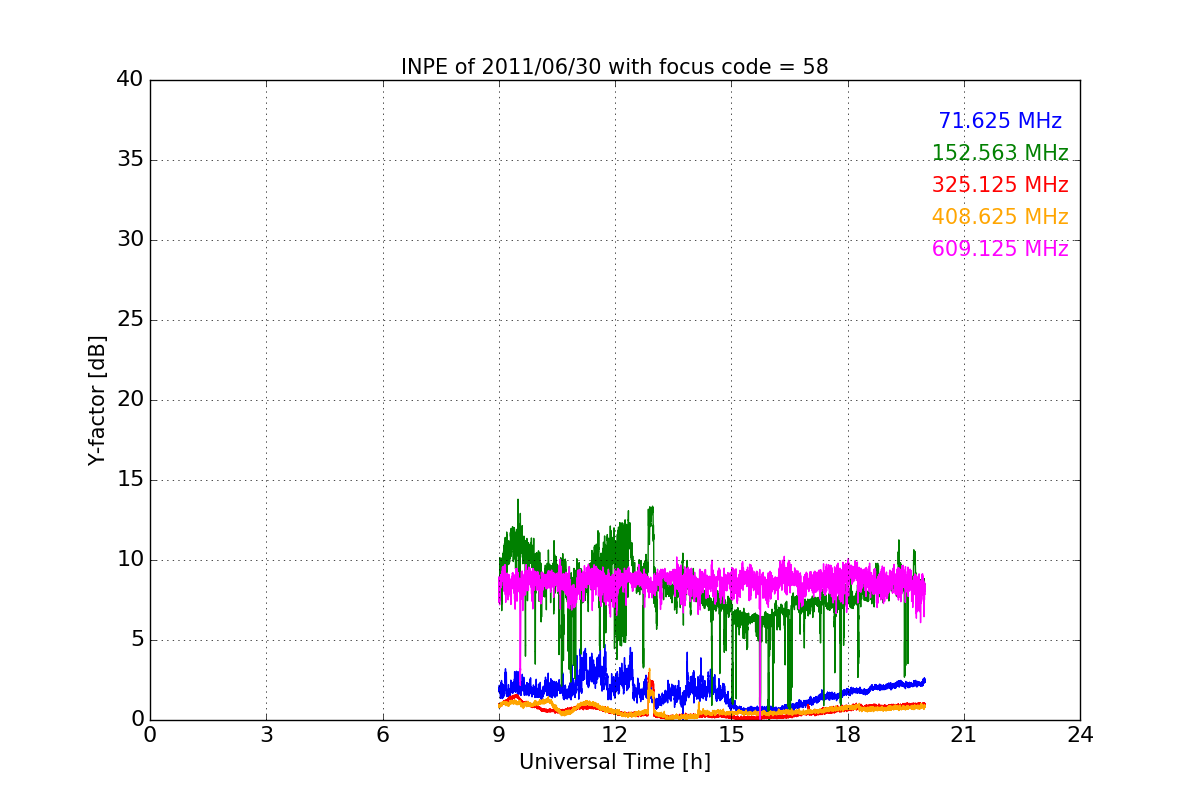Click the x-axis tick label 24
This screenshot has height=800, width=1200.
1080,735
